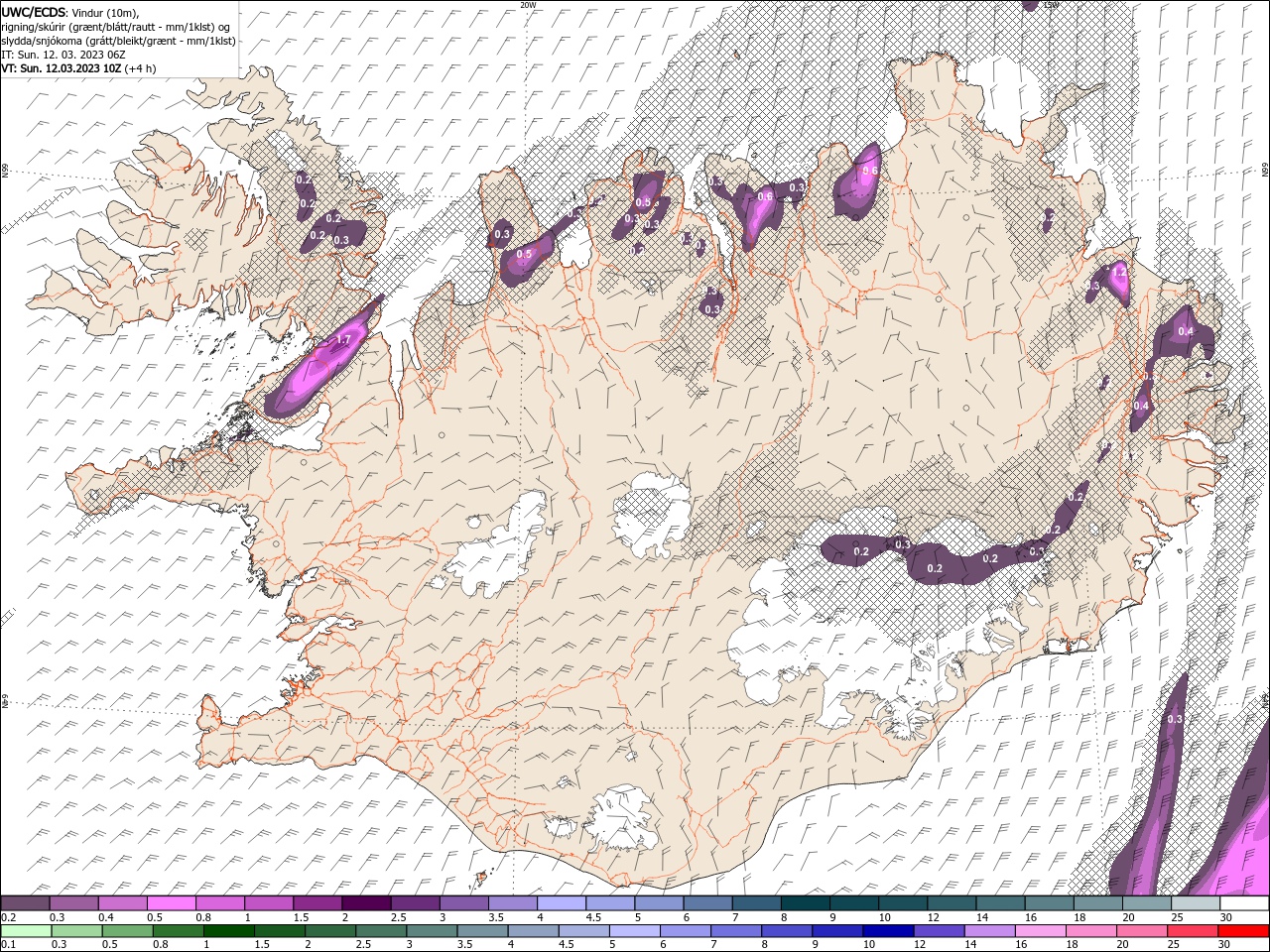The height and width of the screenshot is (952, 1270).
Task: Select the green swatch labeled 2 in rain legend
Action: coord(330,931)
